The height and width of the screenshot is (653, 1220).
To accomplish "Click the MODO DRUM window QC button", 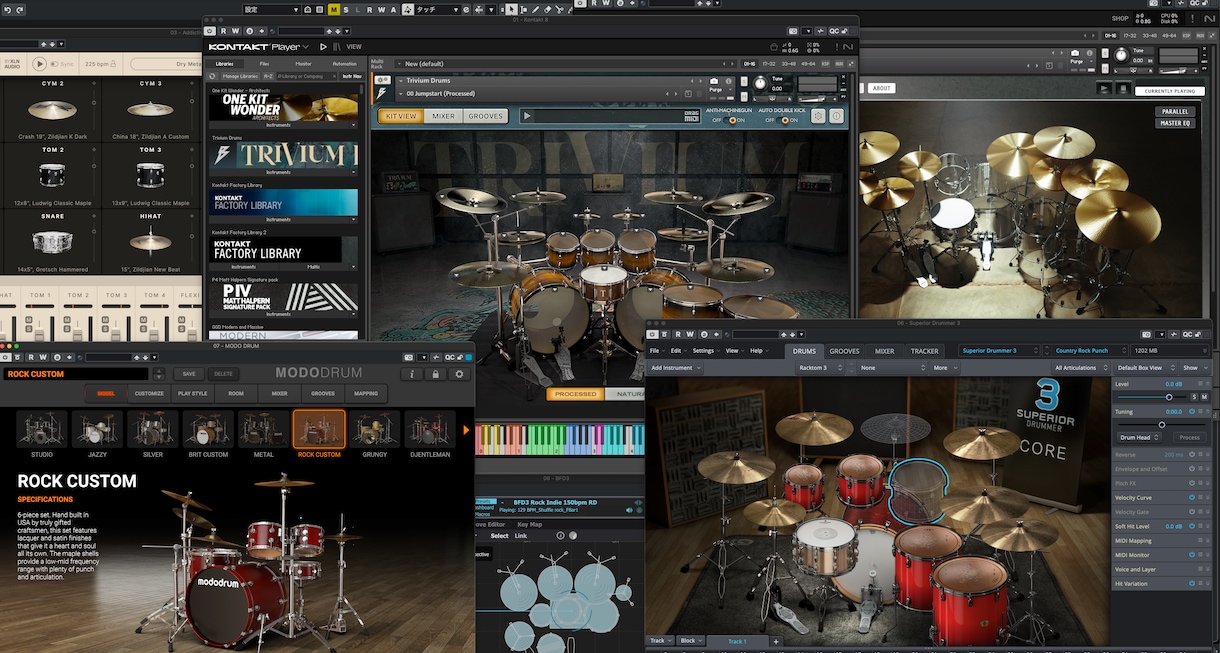I will coord(451,357).
